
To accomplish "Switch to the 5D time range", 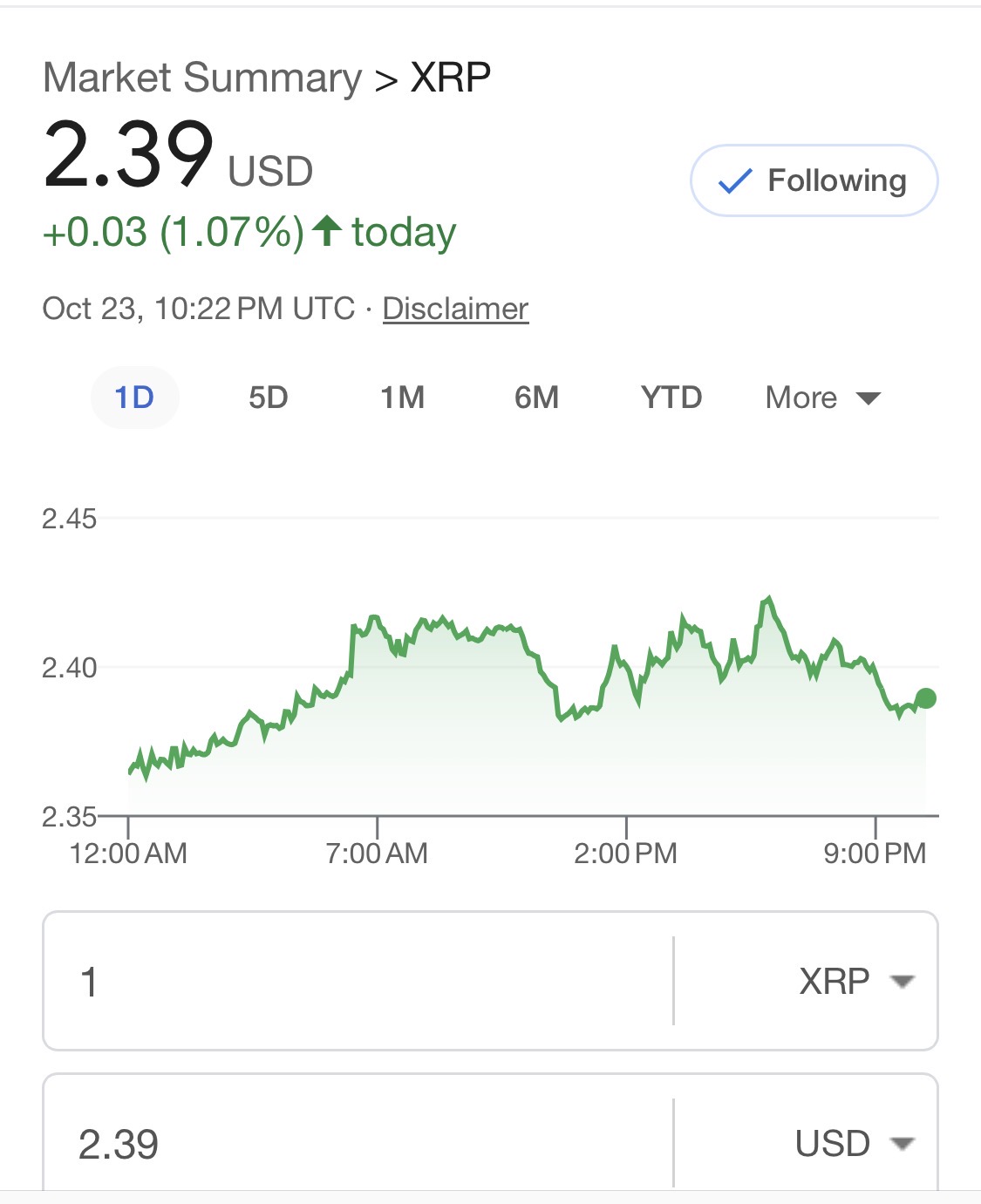I will (268, 398).
